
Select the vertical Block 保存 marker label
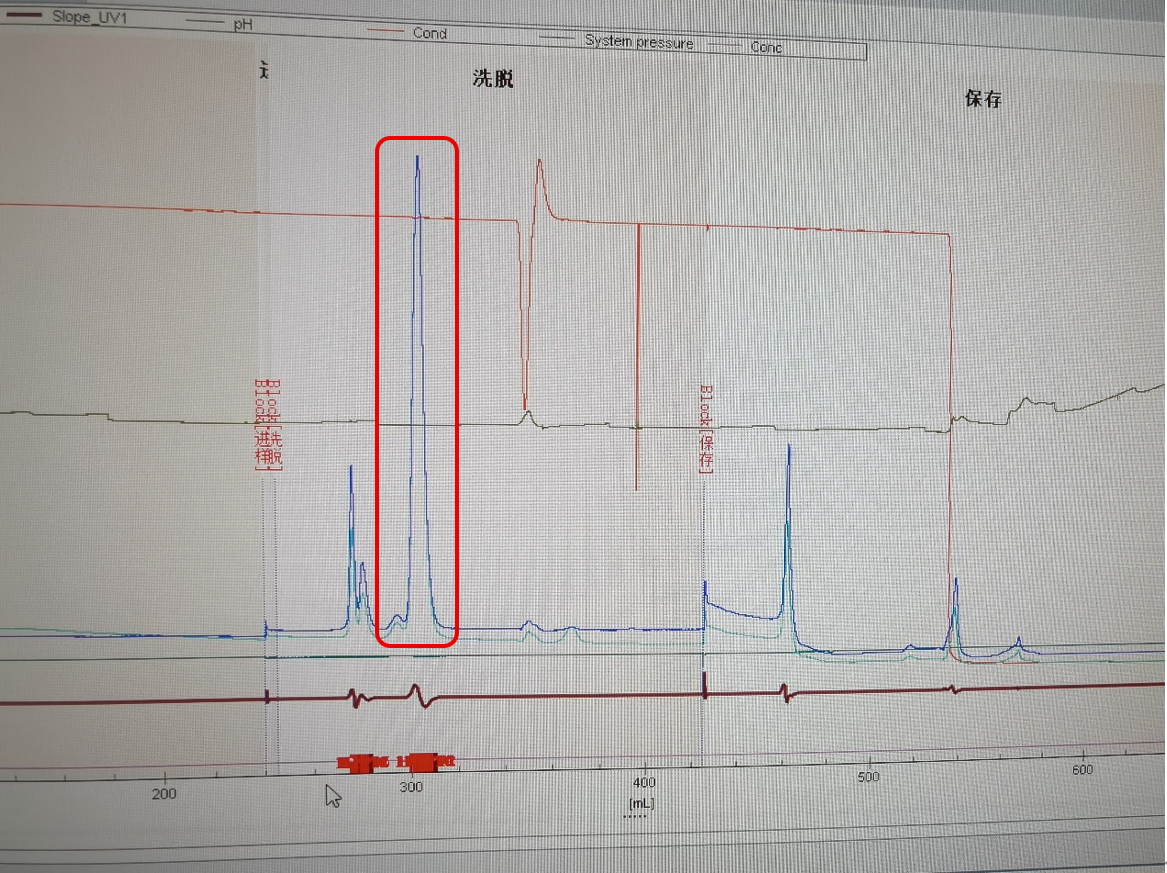click(708, 429)
